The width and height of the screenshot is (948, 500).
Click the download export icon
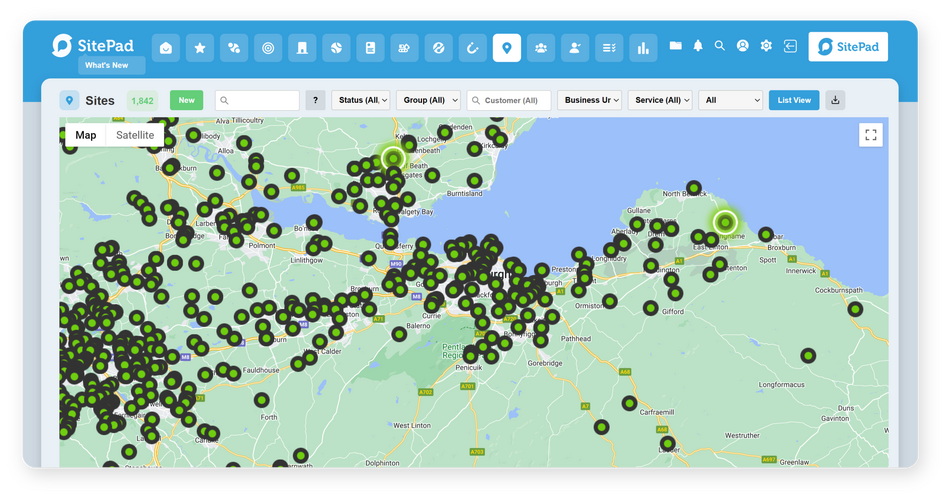coord(836,100)
